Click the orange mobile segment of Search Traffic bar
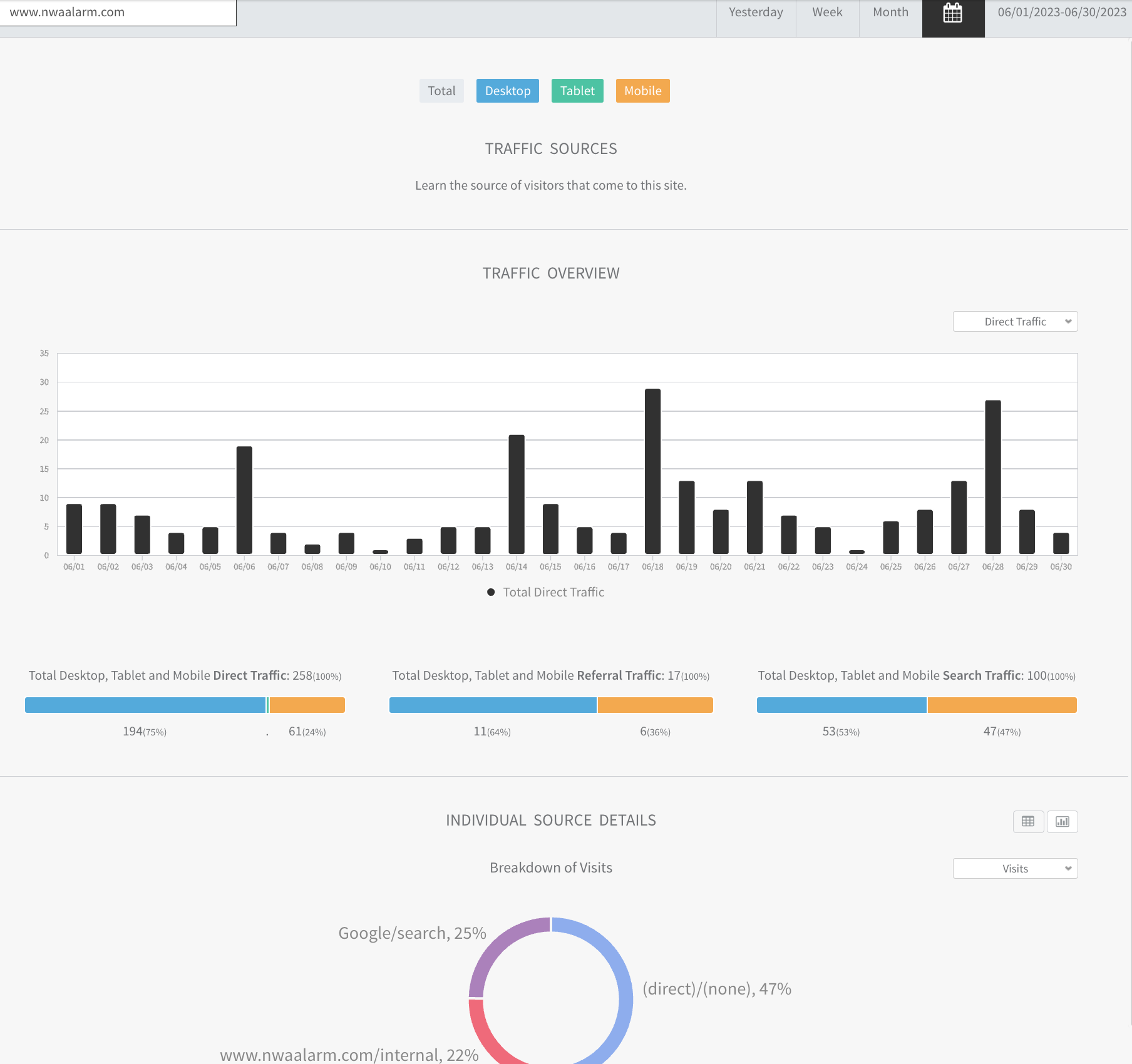The width and height of the screenshot is (1132, 1064). [1002, 705]
